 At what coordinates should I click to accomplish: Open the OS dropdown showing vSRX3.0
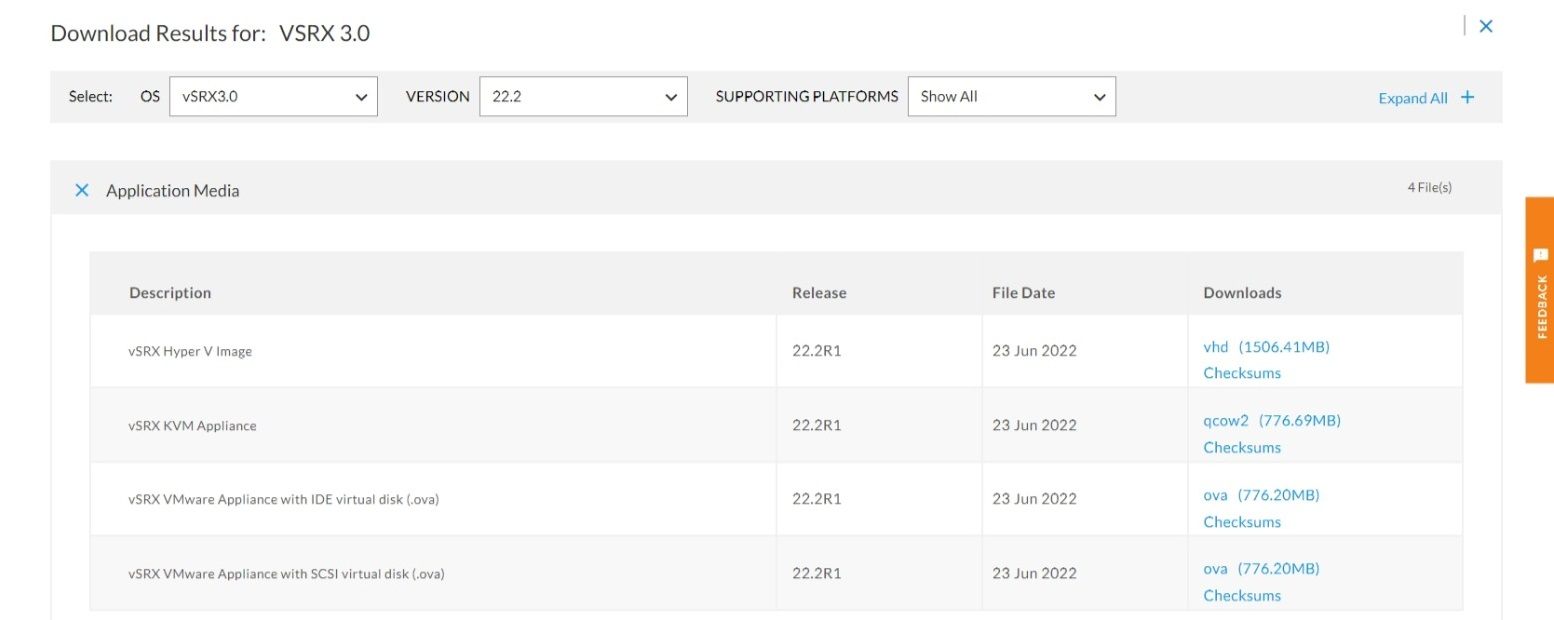pos(273,97)
